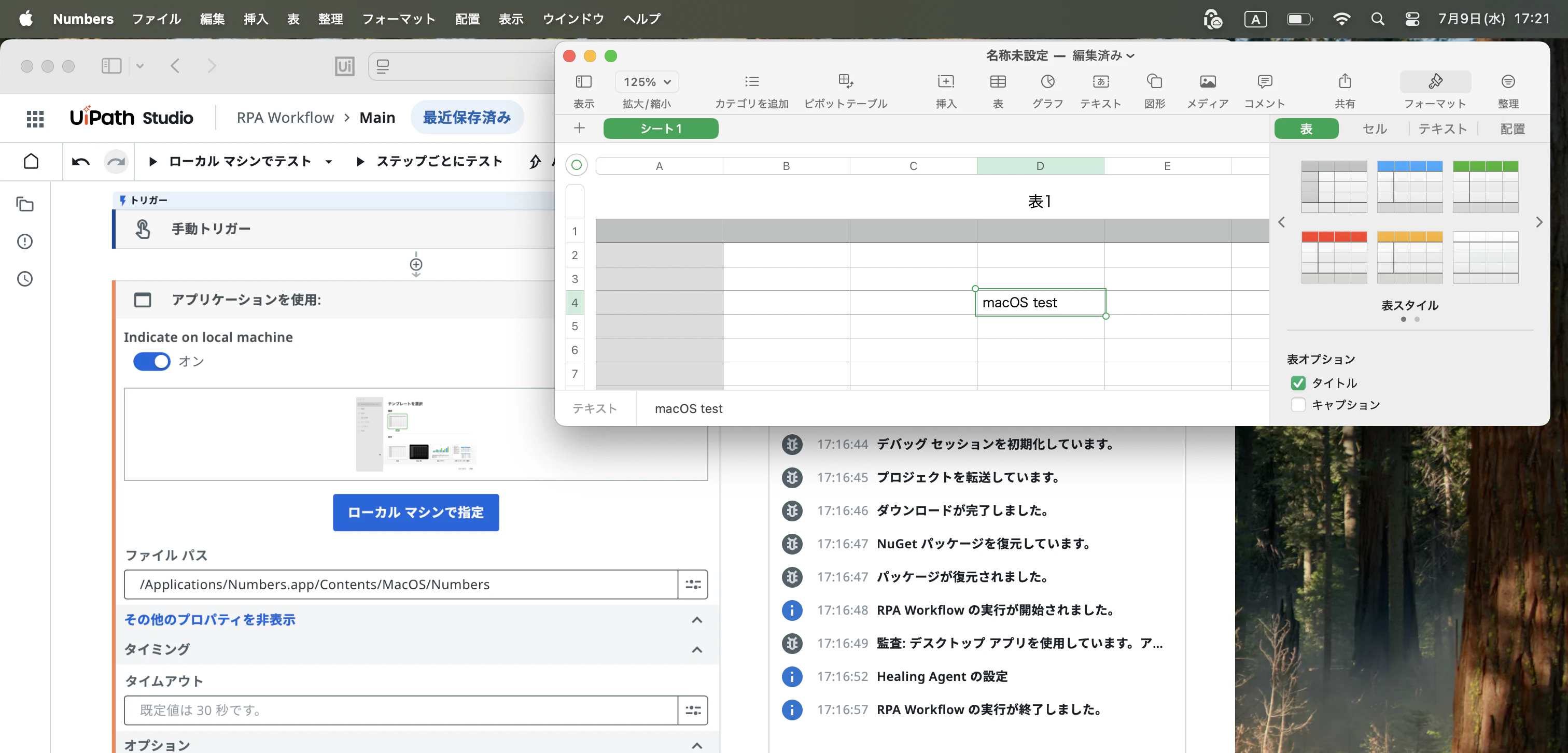1568x753 pixels.
Task: Open the history clock icon in UiPath sidebar
Action: (x=25, y=279)
